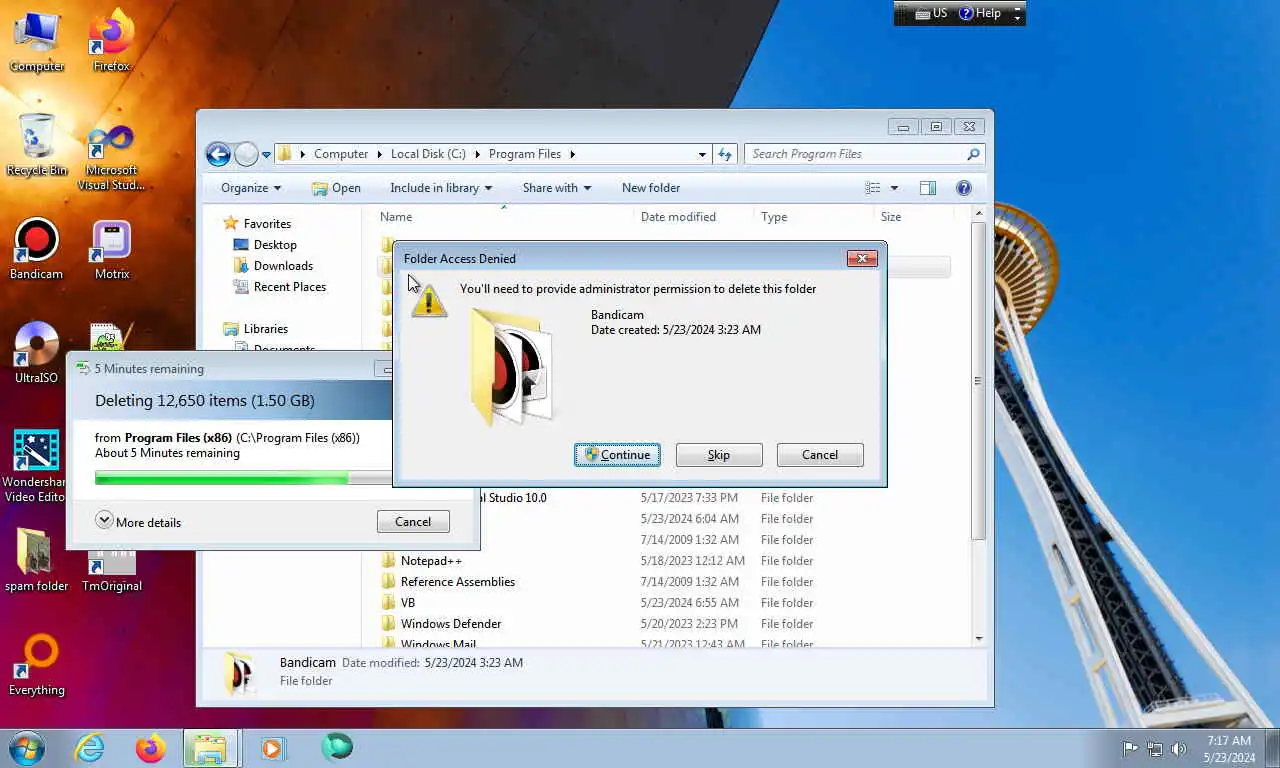Open Internet Explorer from the taskbar
1280x768 pixels.
(x=90, y=747)
